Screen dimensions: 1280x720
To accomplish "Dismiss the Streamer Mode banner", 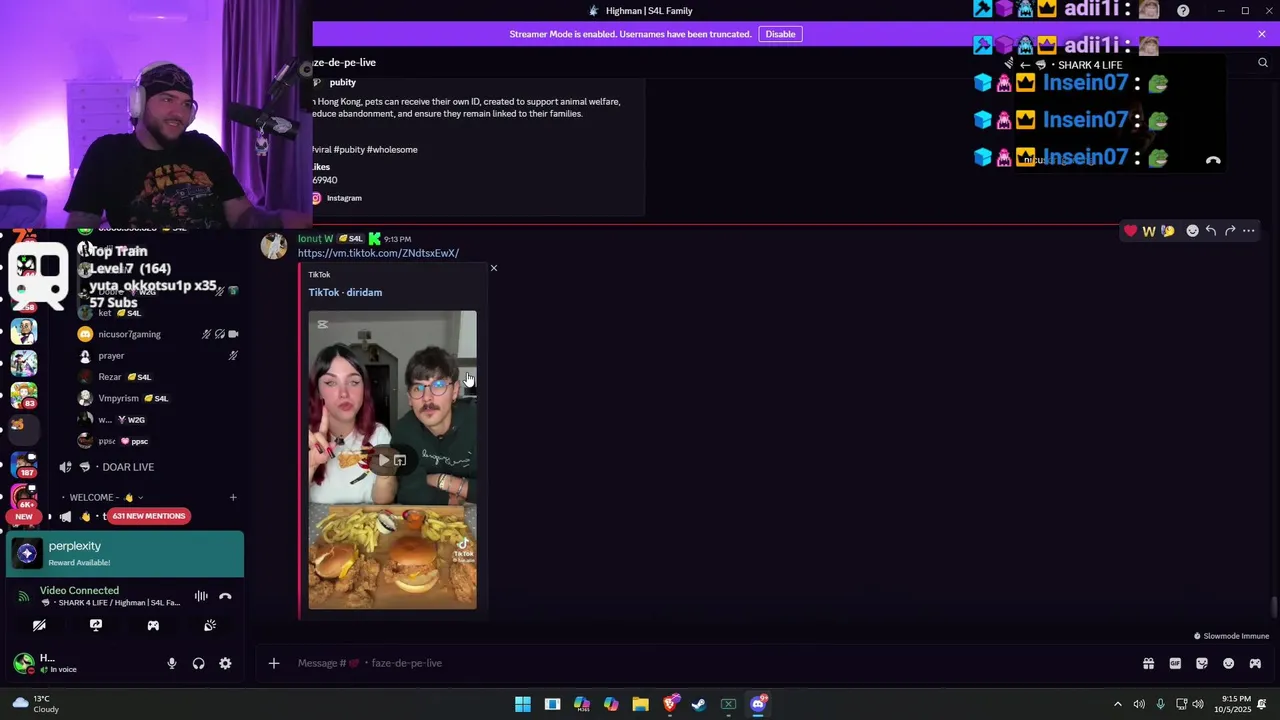I will click(1262, 34).
